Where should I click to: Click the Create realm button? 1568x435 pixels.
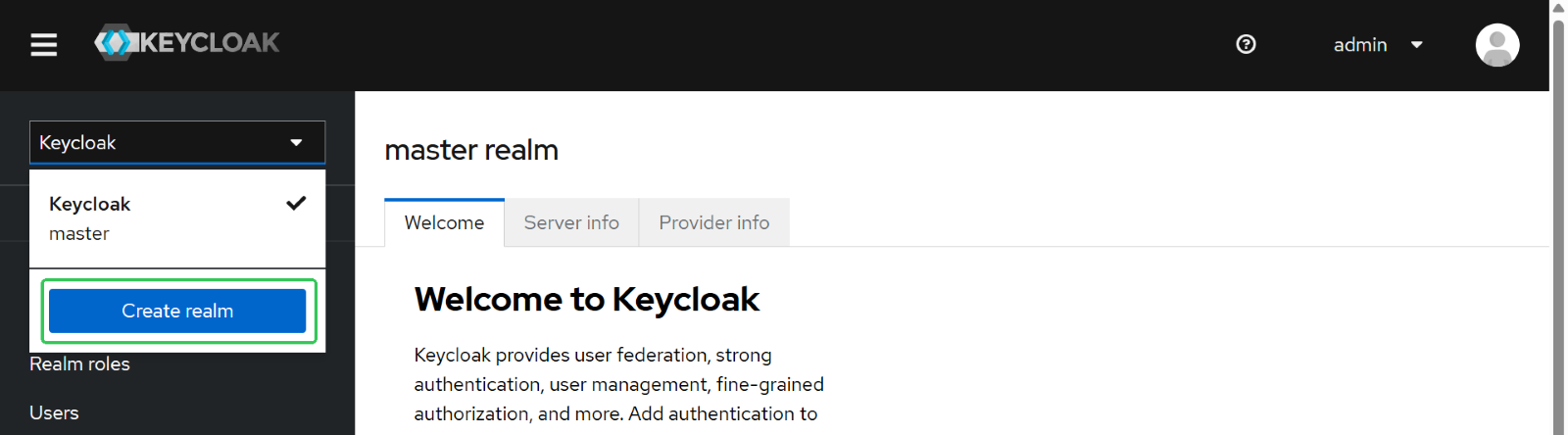point(177,311)
